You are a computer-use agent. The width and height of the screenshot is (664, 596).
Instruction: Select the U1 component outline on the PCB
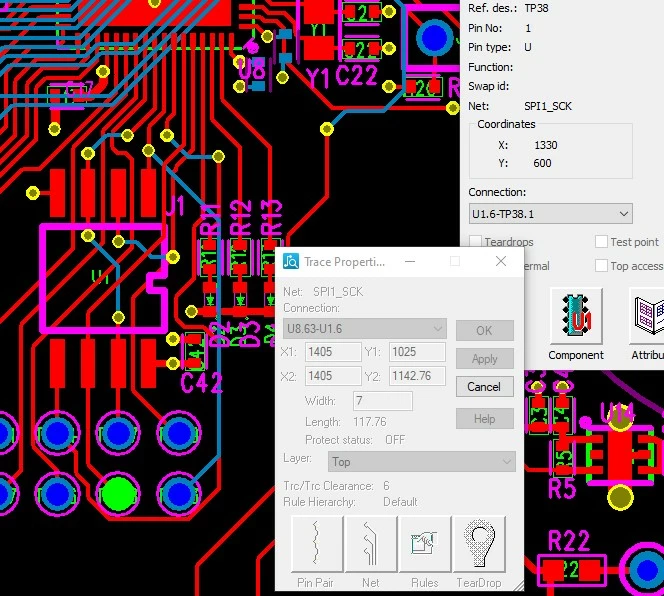103,279
